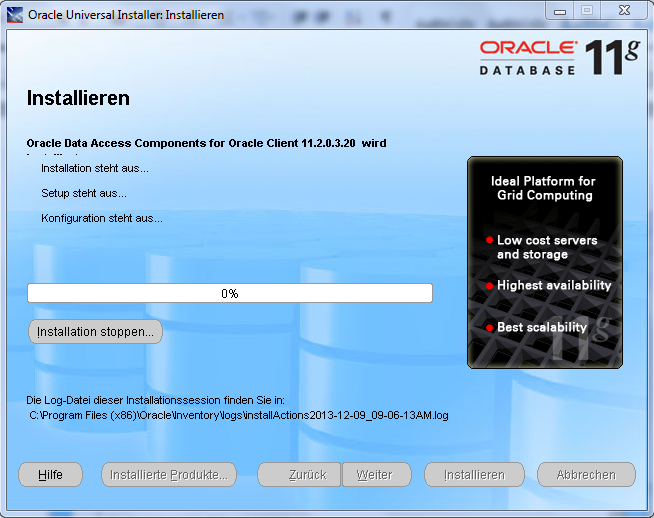The image size is (654, 518).
Task: Click the 'Konfiguration steht aus...' status text
Action: [102, 218]
